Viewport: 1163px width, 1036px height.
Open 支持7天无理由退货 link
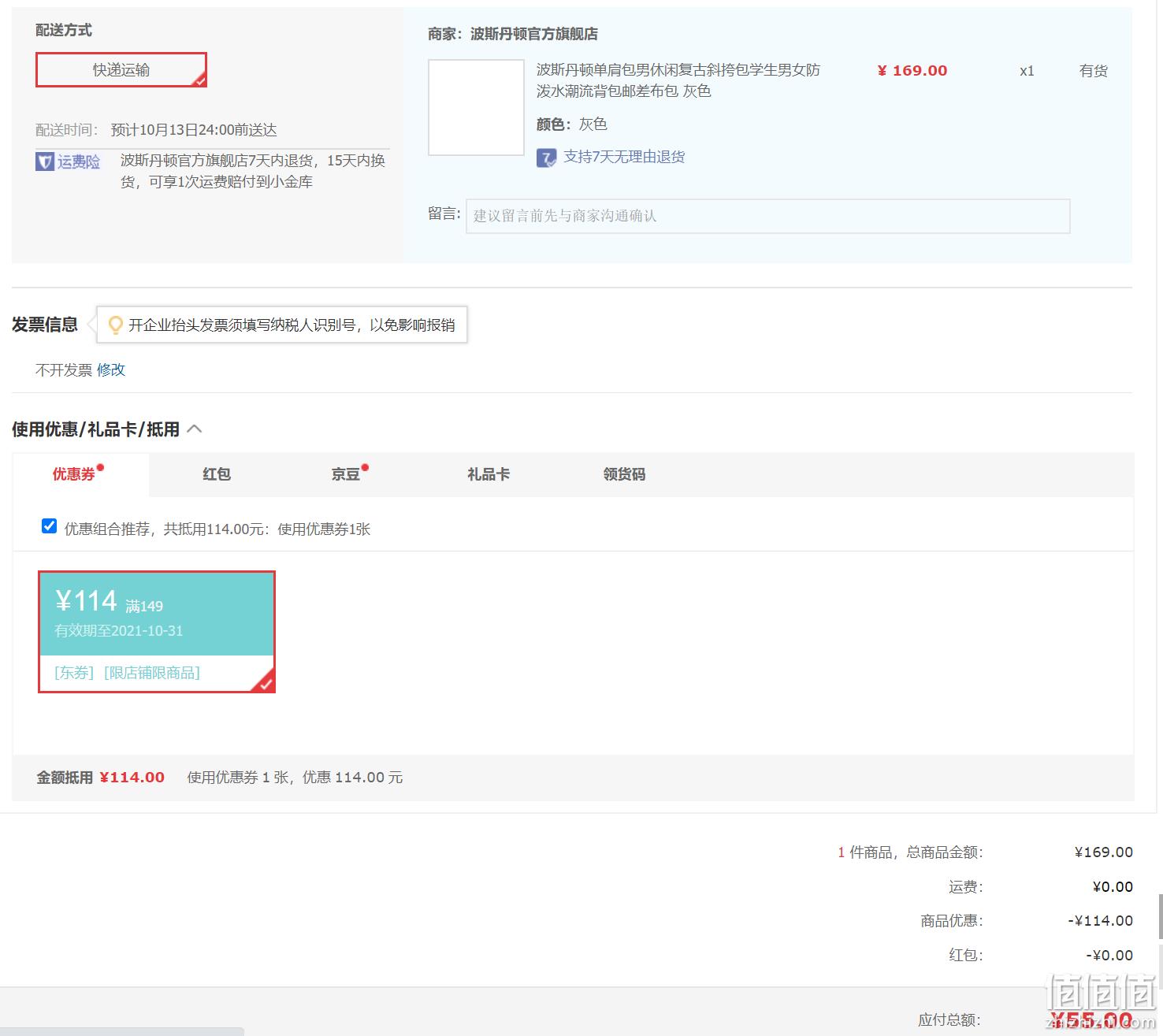point(624,157)
